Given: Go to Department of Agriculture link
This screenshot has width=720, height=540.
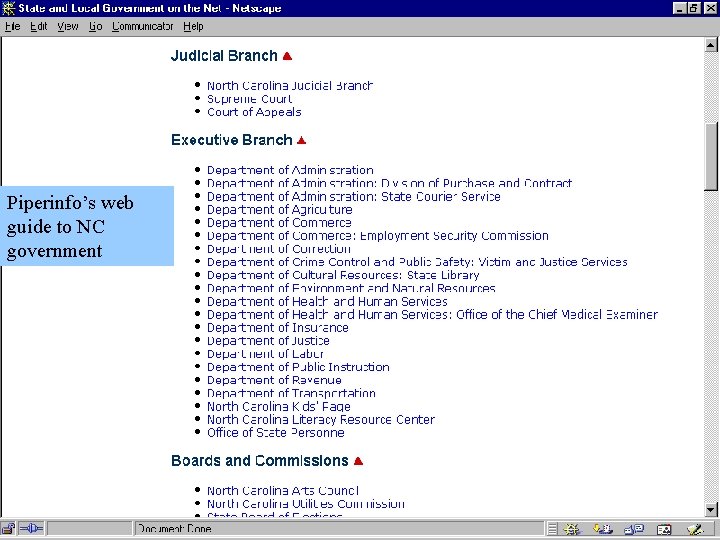Looking at the screenshot, I should pyautogui.click(x=280, y=209).
